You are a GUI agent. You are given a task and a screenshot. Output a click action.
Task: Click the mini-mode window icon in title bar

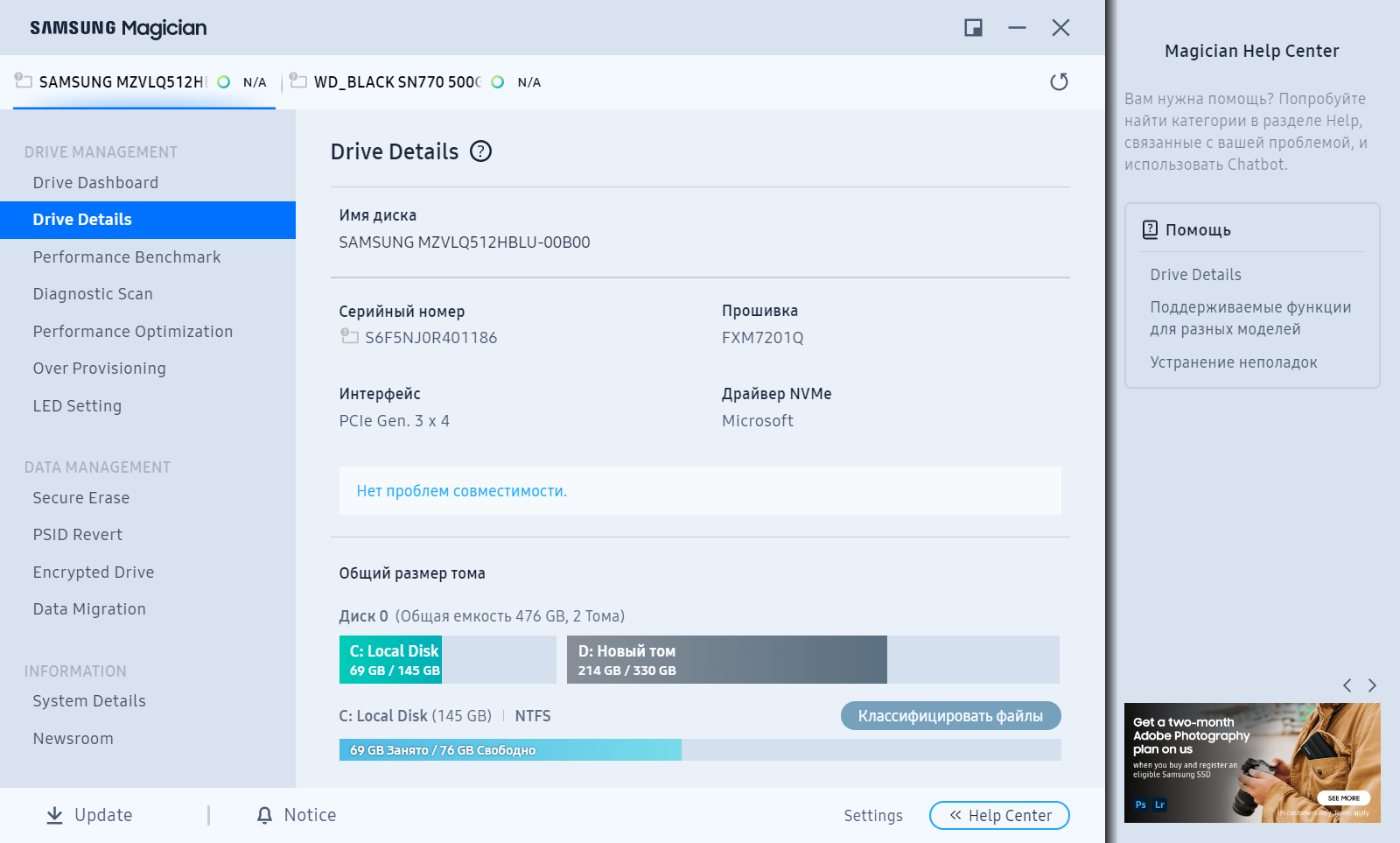973,28
